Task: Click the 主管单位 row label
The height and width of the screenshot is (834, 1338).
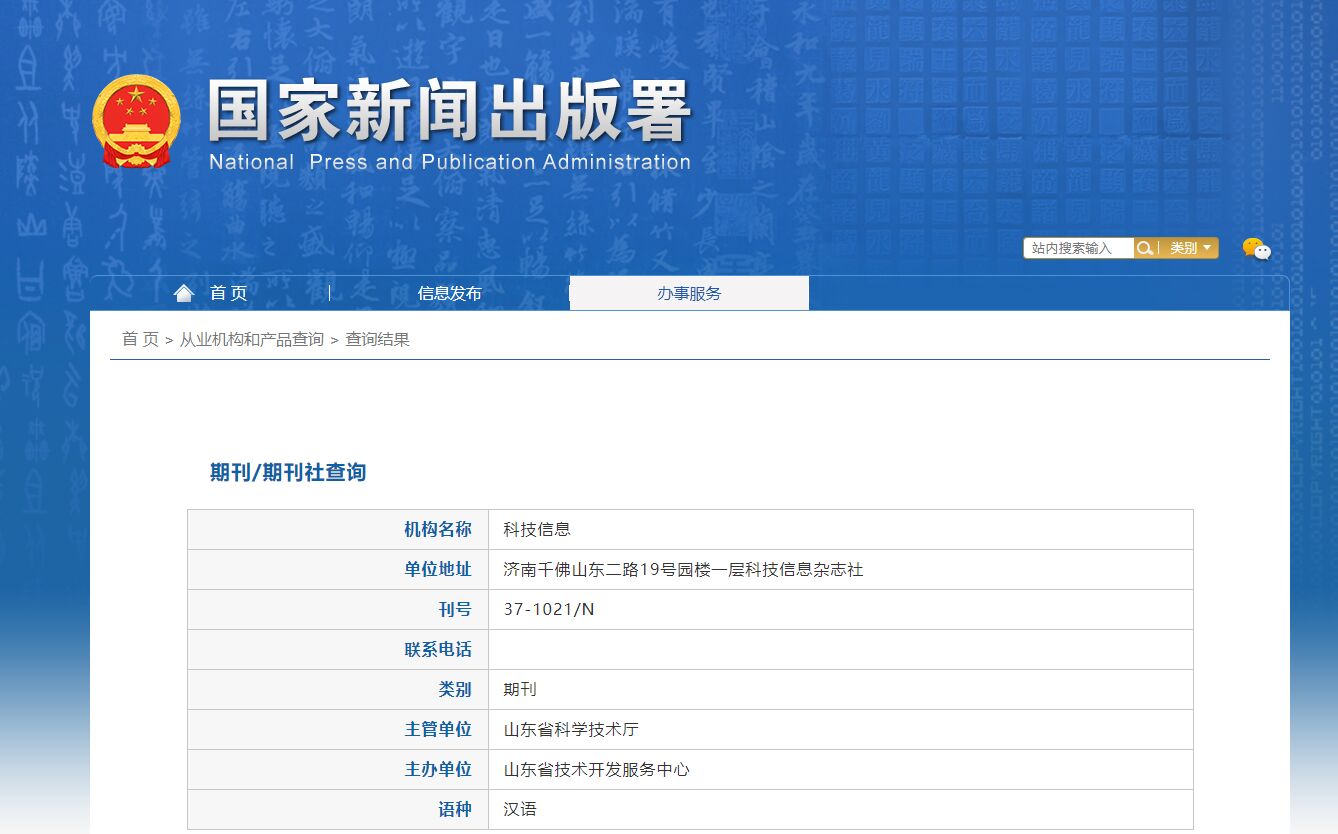Action: click(438, 729)
